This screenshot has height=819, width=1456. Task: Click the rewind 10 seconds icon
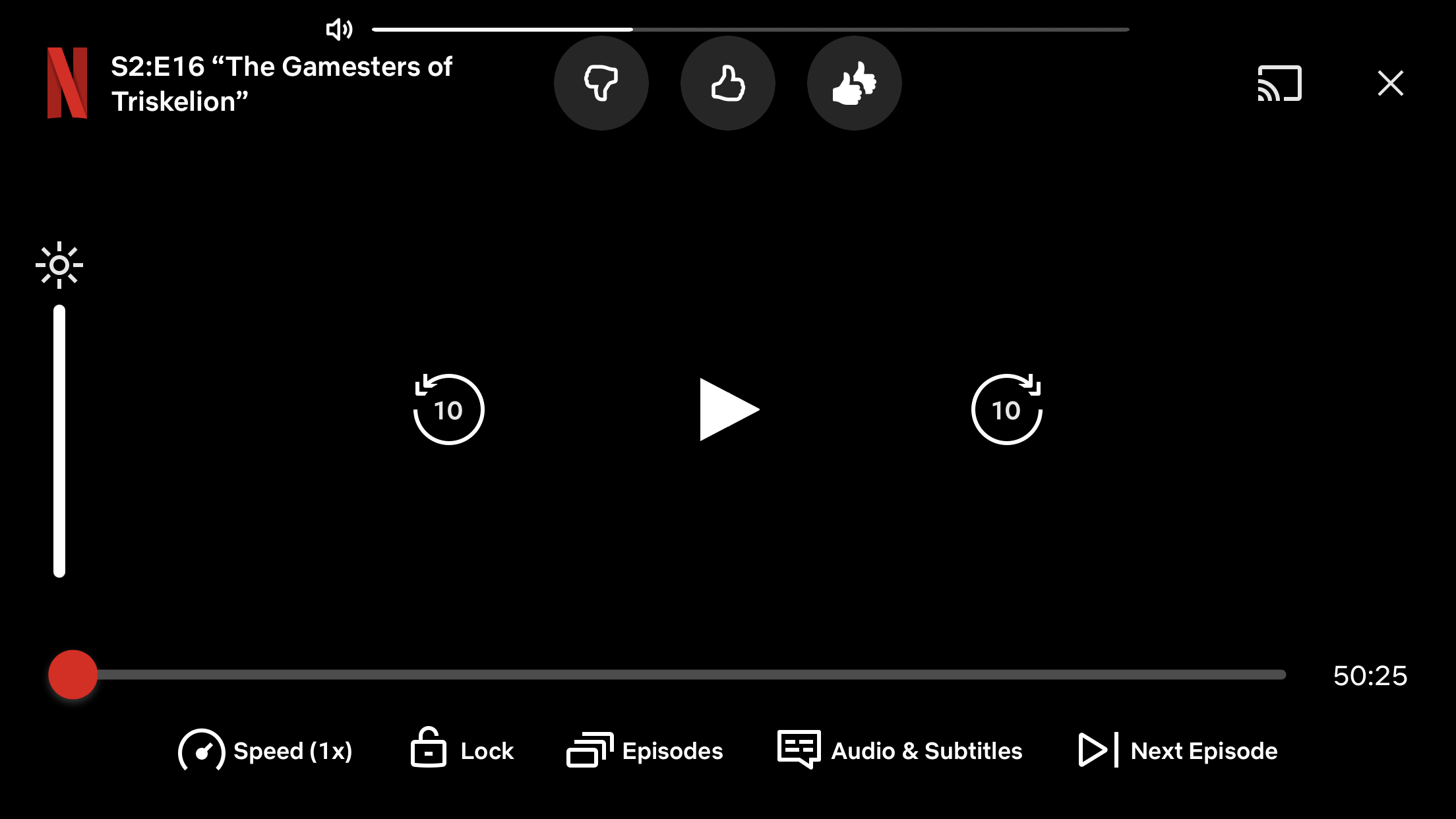click(x=448, y=409)
